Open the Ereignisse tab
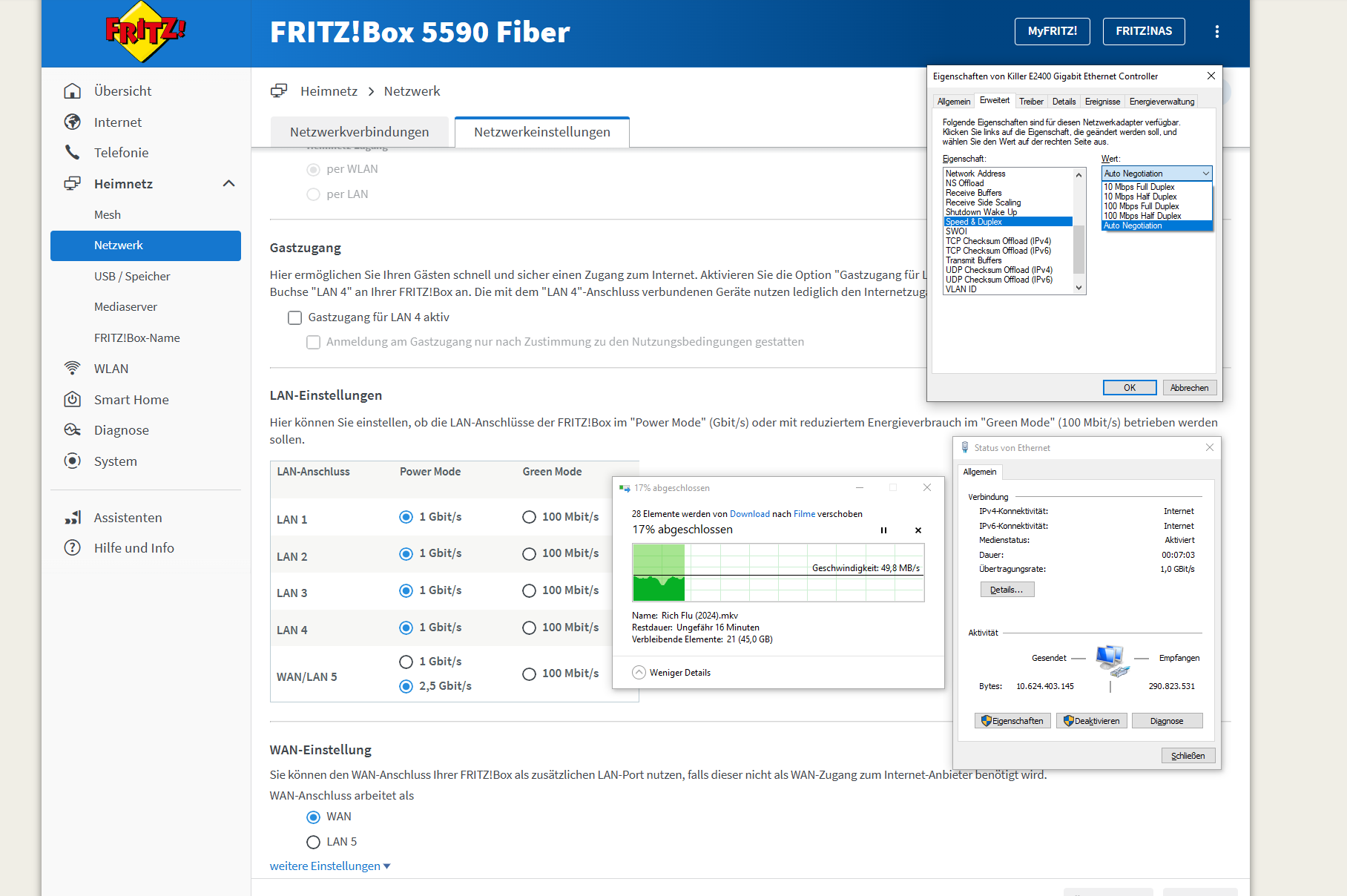This screenshot has height=896, width=1347. (x=1102, y=102)
